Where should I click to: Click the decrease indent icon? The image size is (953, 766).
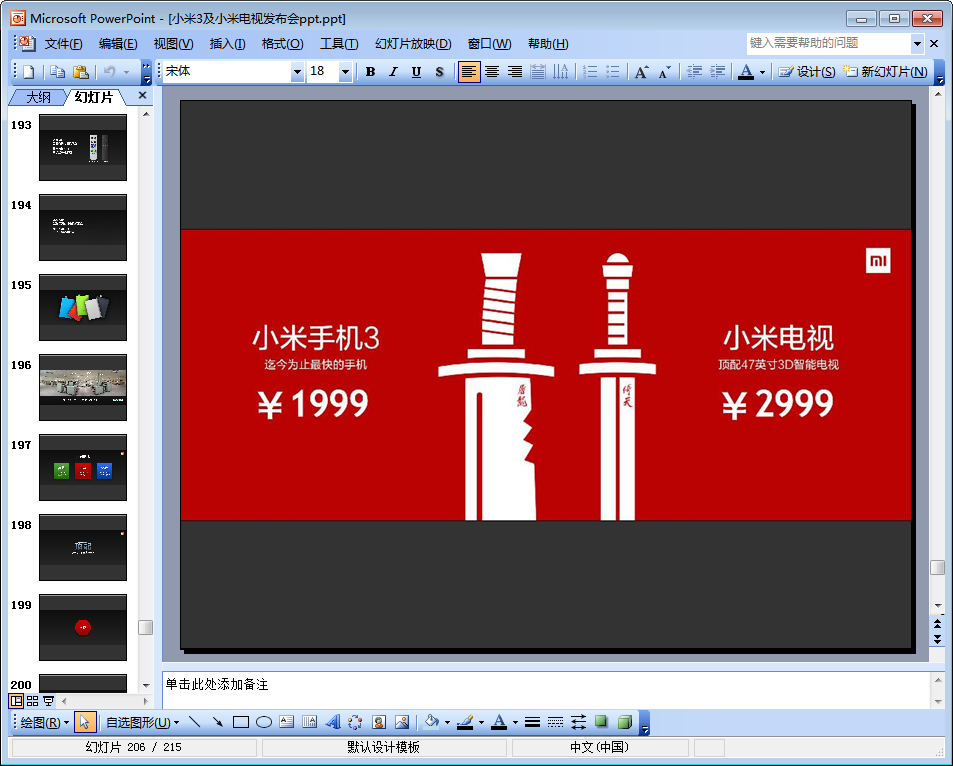tap(694, 72)
